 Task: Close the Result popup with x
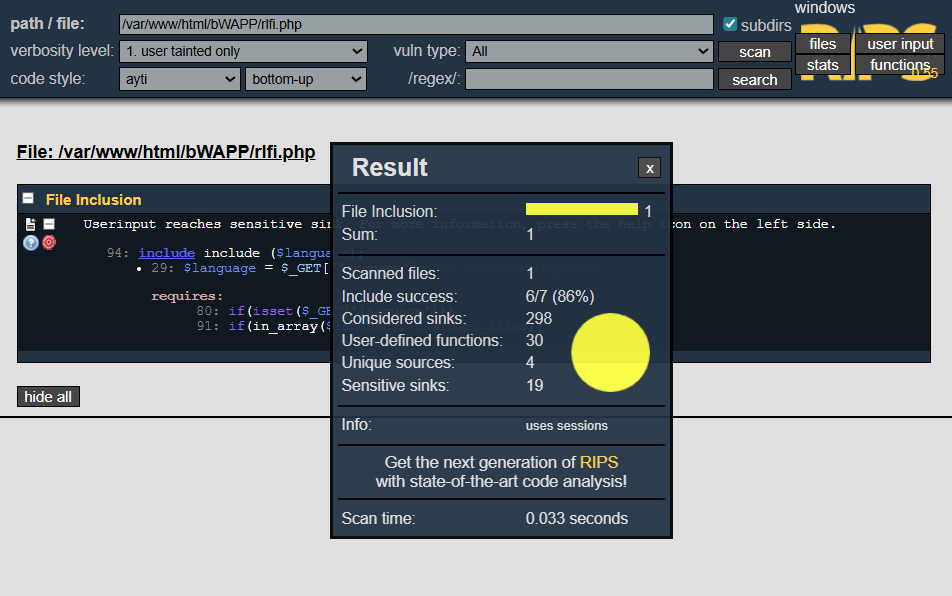coord(649,168)
